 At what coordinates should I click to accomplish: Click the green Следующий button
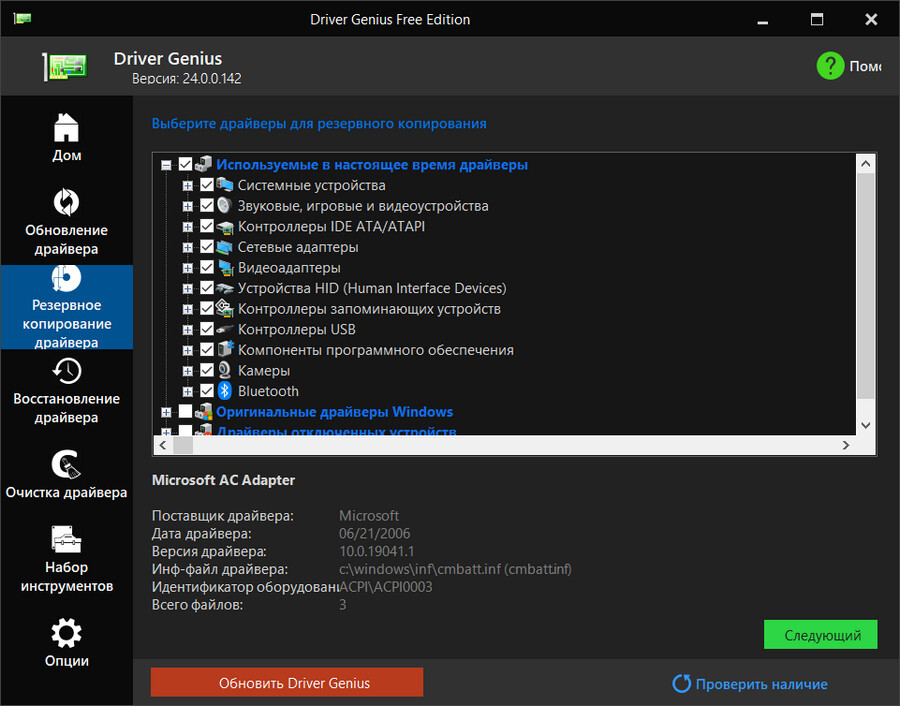pos(820,635)
